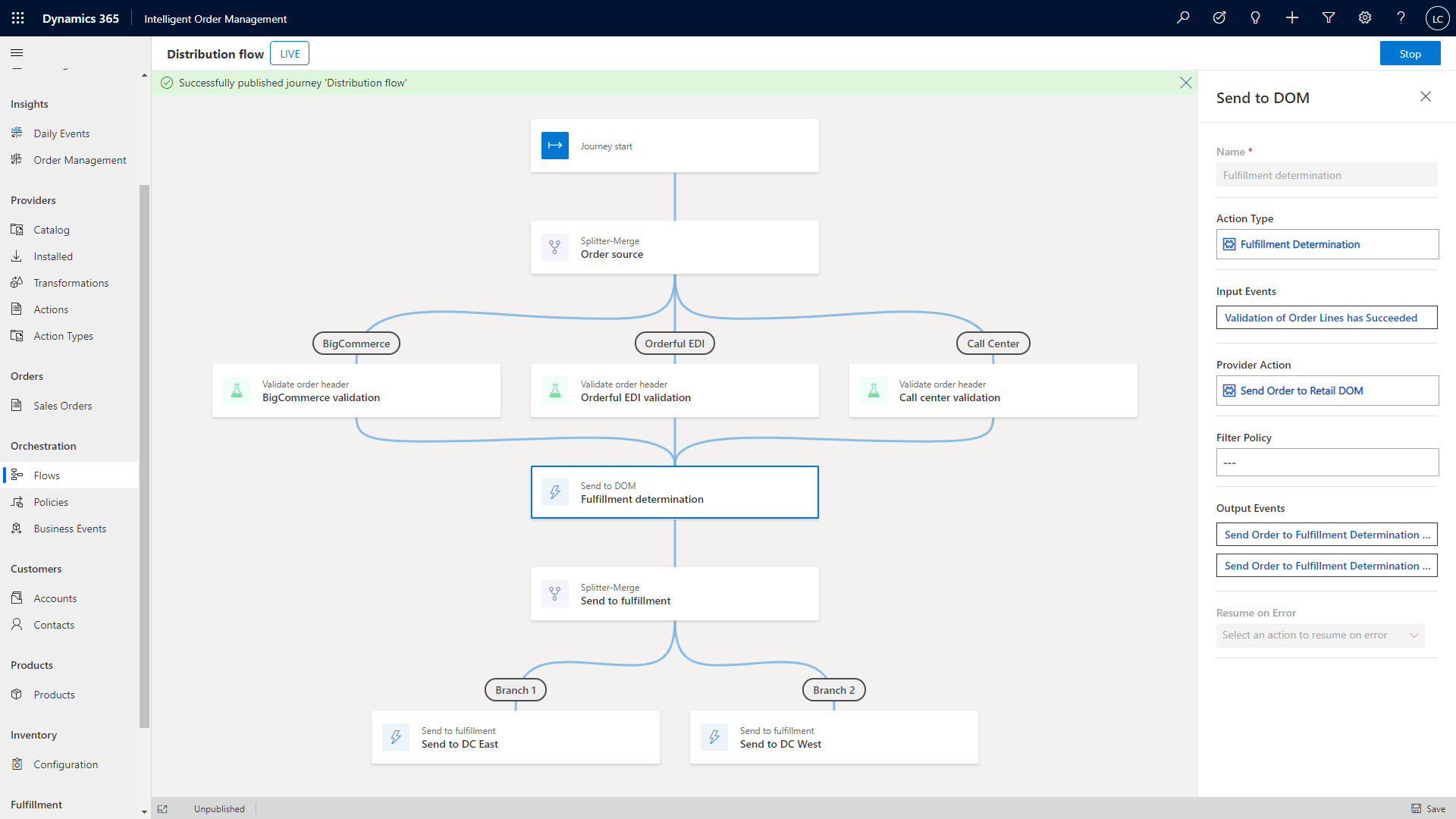Open the Flows section under Orchestration
The width and height of the screenshot is (1456, 819).
click(x=45, y=475)
